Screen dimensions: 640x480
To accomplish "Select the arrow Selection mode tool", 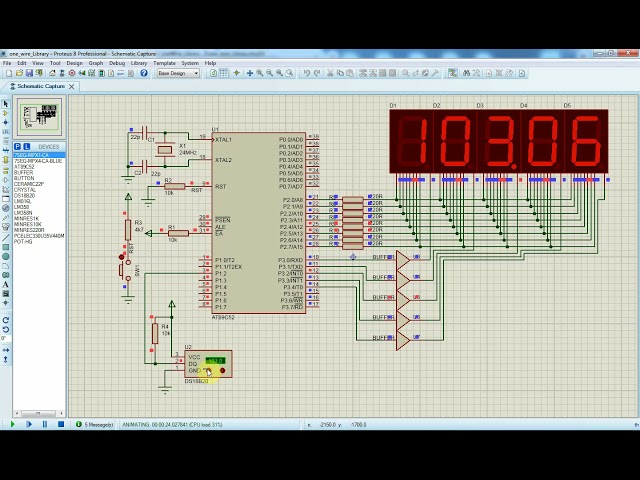I will point(6,104).
